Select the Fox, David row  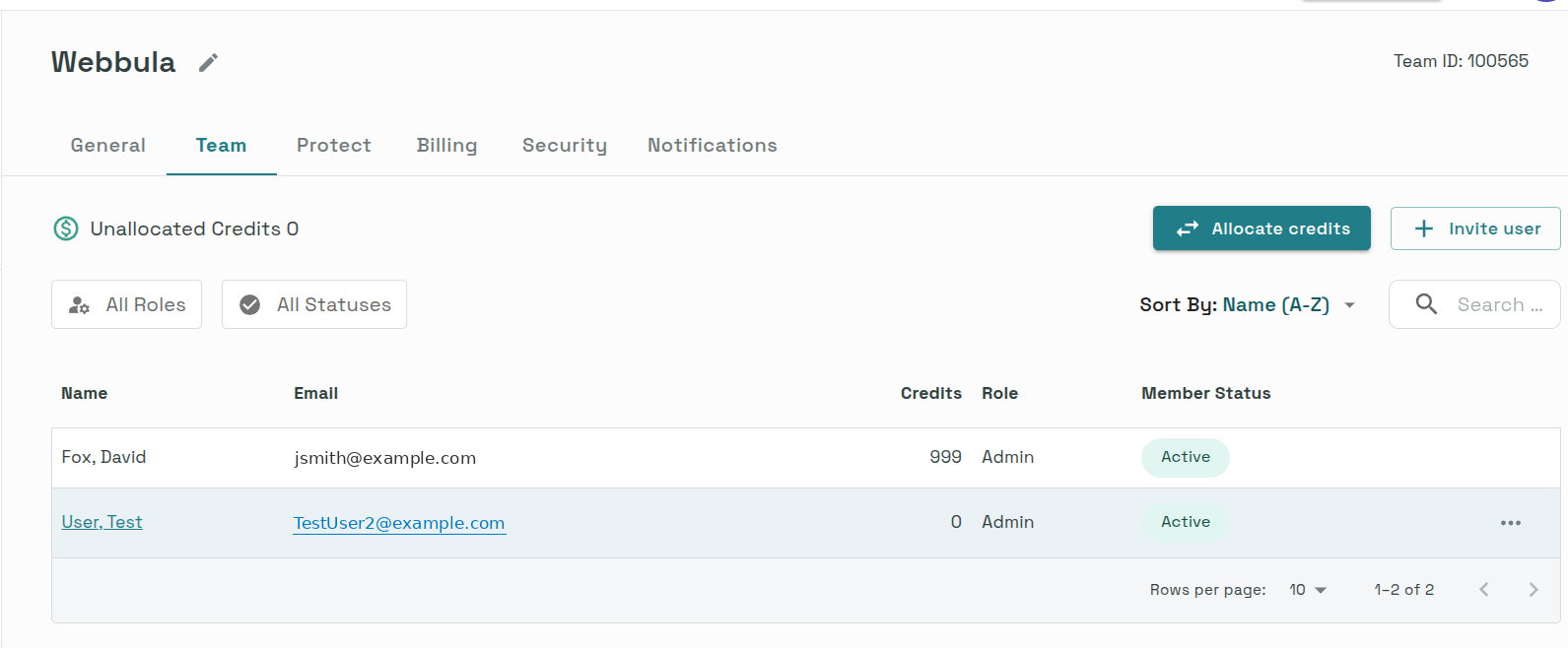click(x=805, y=458)
